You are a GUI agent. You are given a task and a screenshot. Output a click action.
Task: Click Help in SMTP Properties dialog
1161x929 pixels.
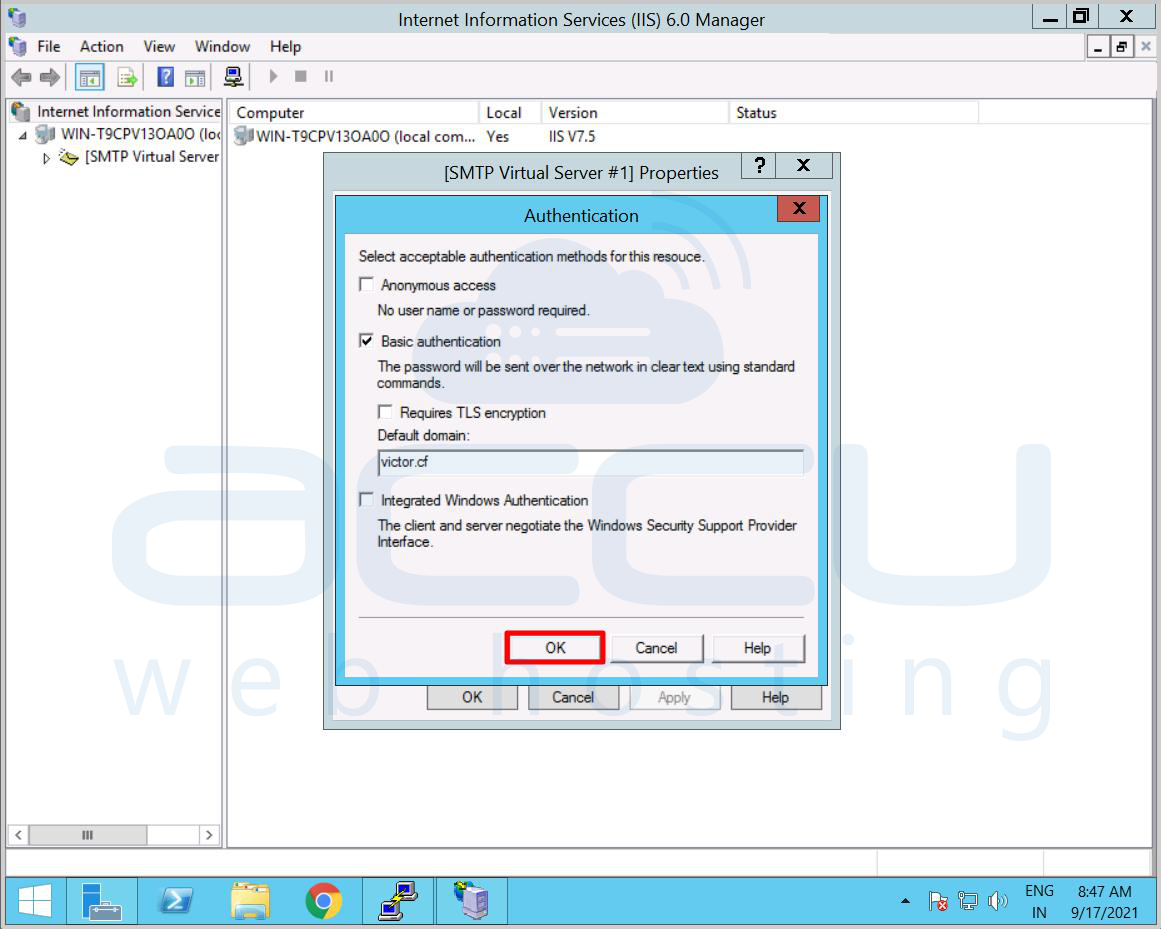(x=775, y=697)
